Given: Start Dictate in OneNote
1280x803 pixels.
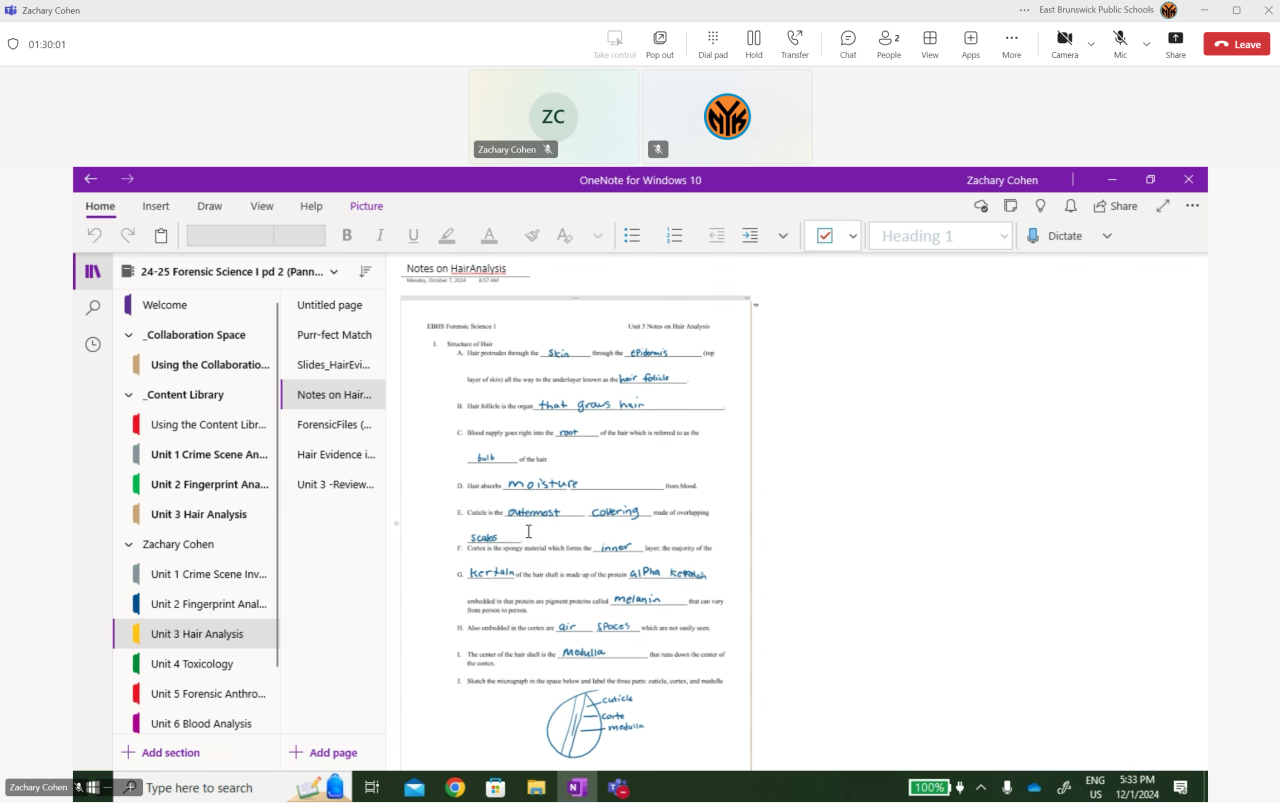Looking at the screenshot, I should point(1055,236).
